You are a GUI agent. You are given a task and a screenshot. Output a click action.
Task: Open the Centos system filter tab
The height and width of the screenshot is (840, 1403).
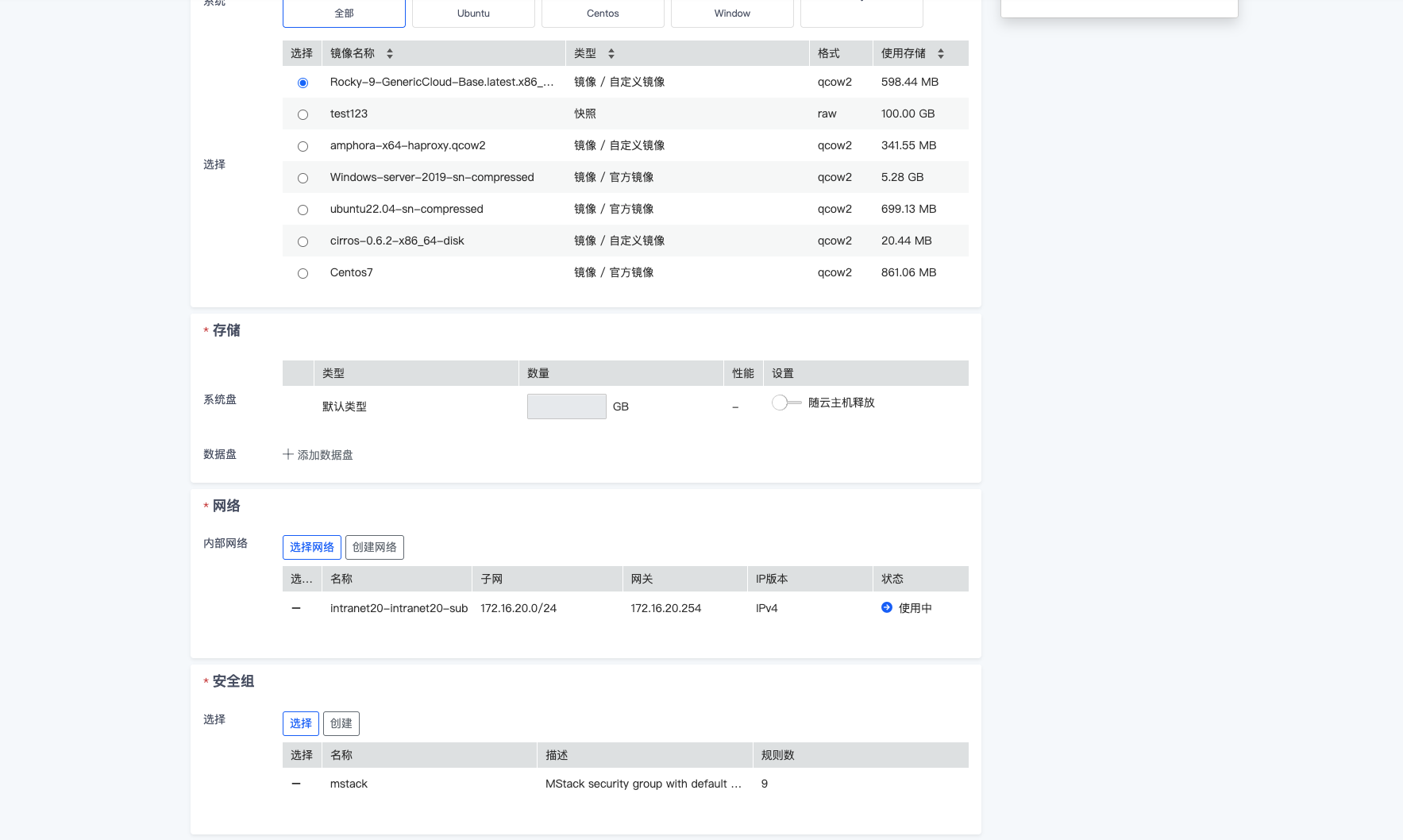[603, 13]
